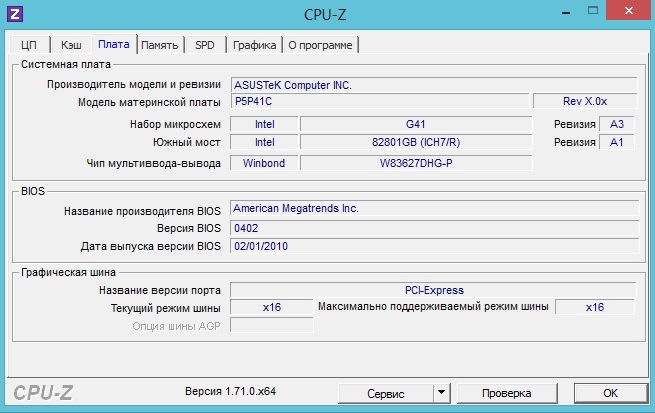Select the BIOS version 0402 value
The height and width of the screenshot is (413, 655).
(x=434, y=228)
